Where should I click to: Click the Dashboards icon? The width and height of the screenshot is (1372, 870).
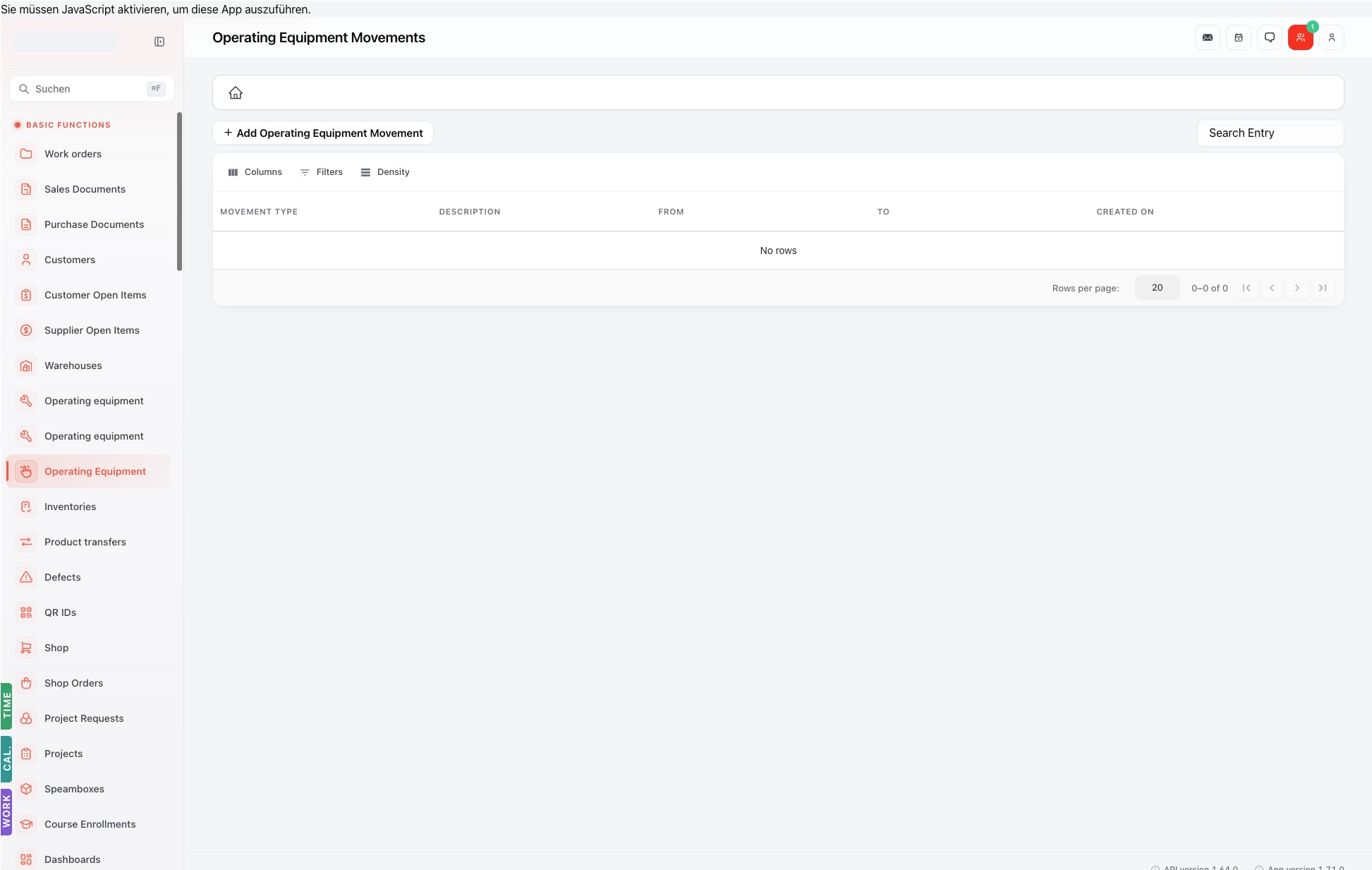click(x=26, y=859)
